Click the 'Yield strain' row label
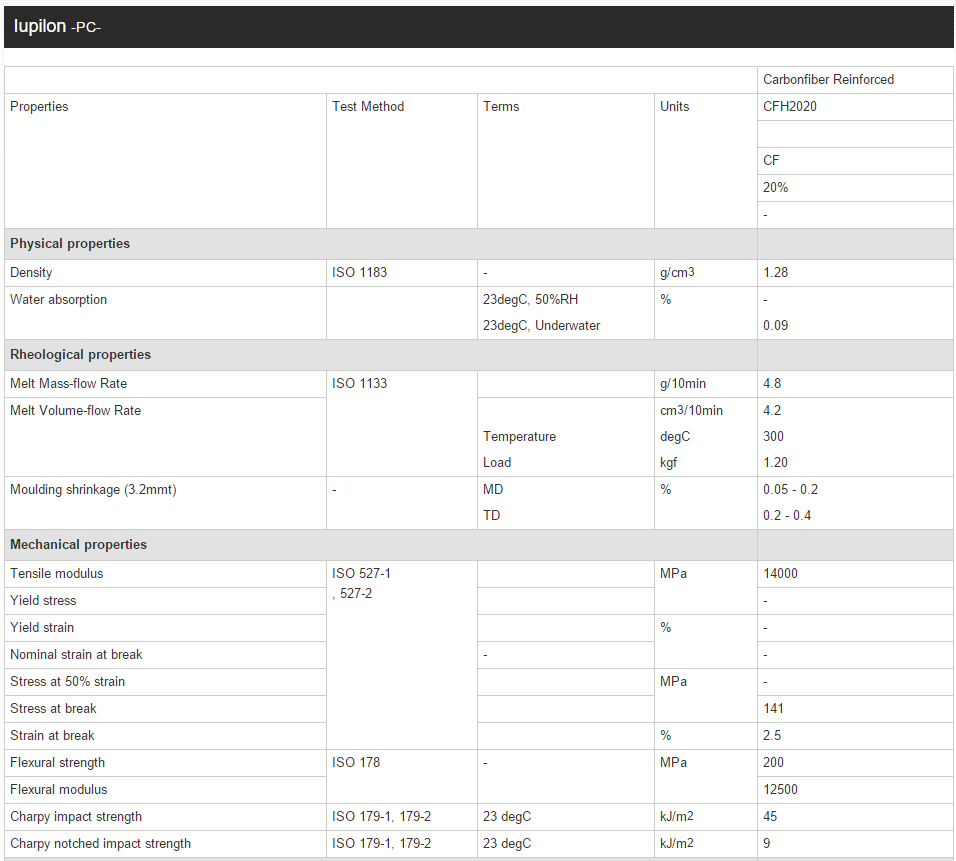This screenshot has width=956, height=861. (42, 627)
